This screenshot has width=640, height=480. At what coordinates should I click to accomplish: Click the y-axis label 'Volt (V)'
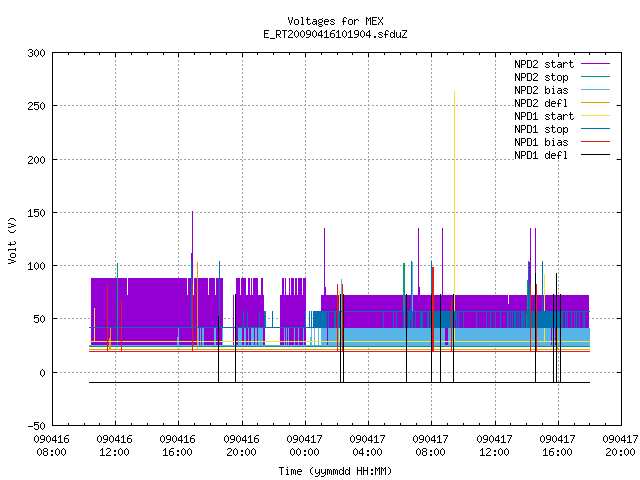(13, 241)
